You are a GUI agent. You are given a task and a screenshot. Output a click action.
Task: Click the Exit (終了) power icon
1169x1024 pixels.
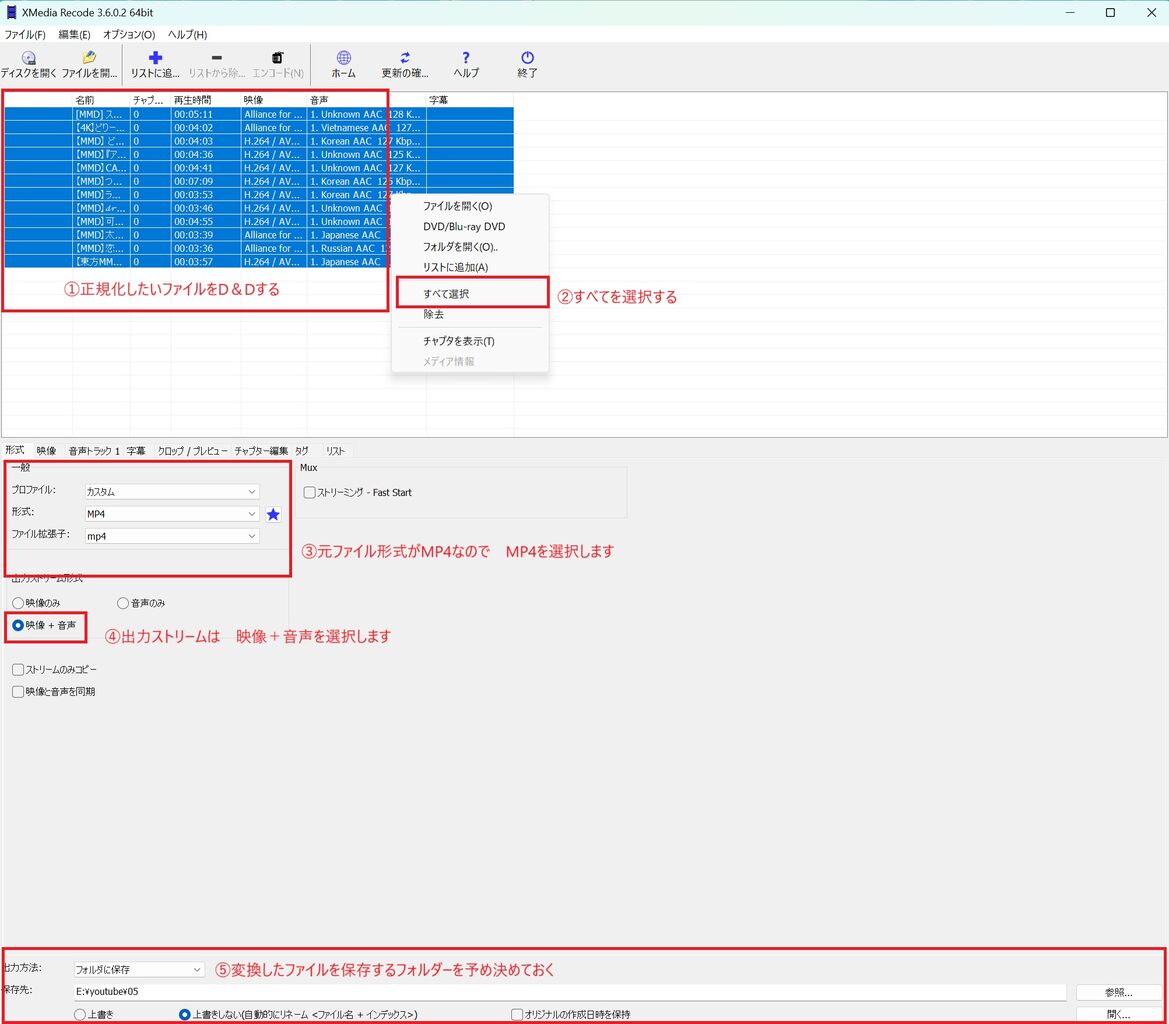point(527,58)
